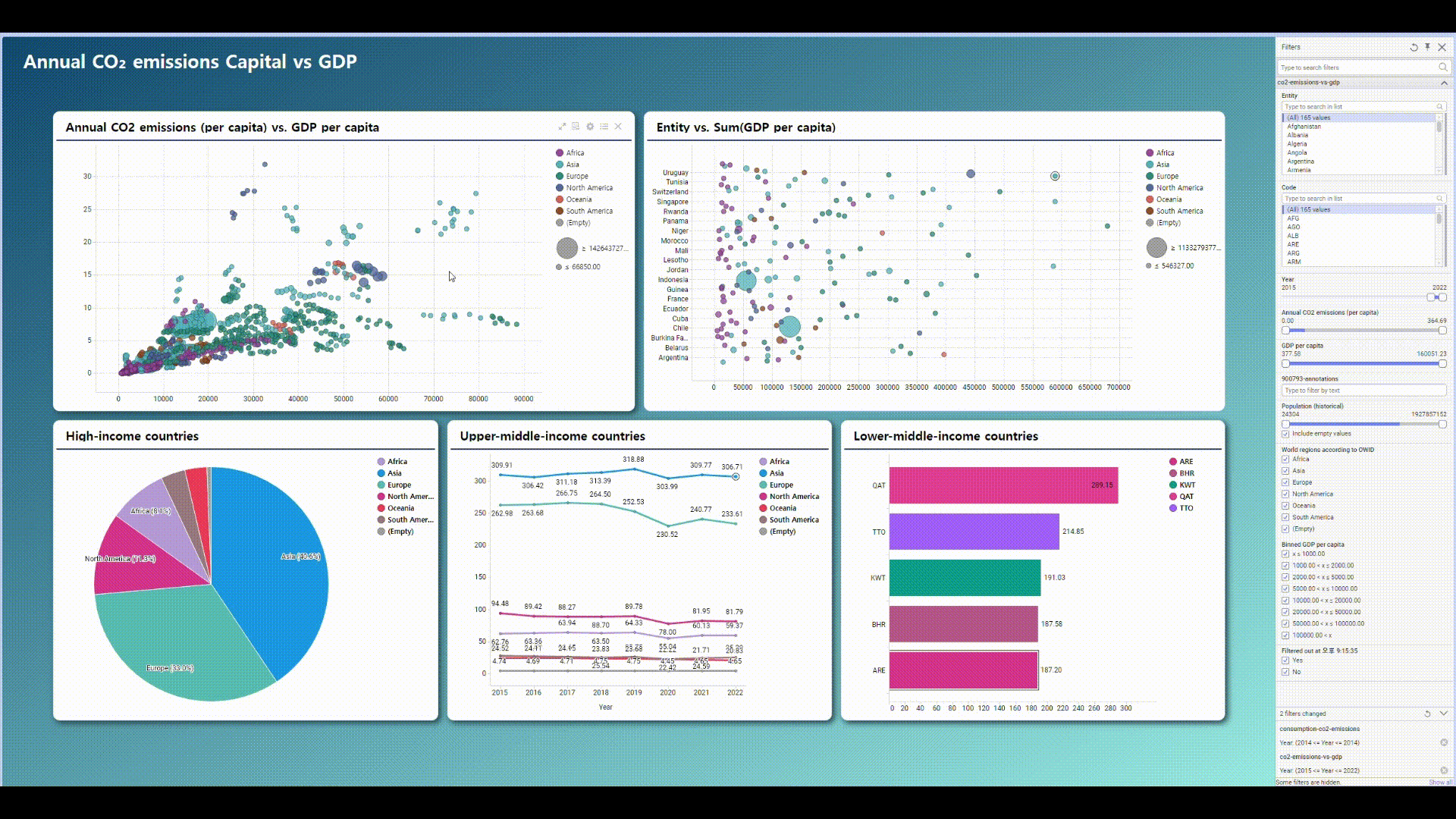Collapse the 2 filters changed section
The image size is (1456, 819).
click(1443, 714)
